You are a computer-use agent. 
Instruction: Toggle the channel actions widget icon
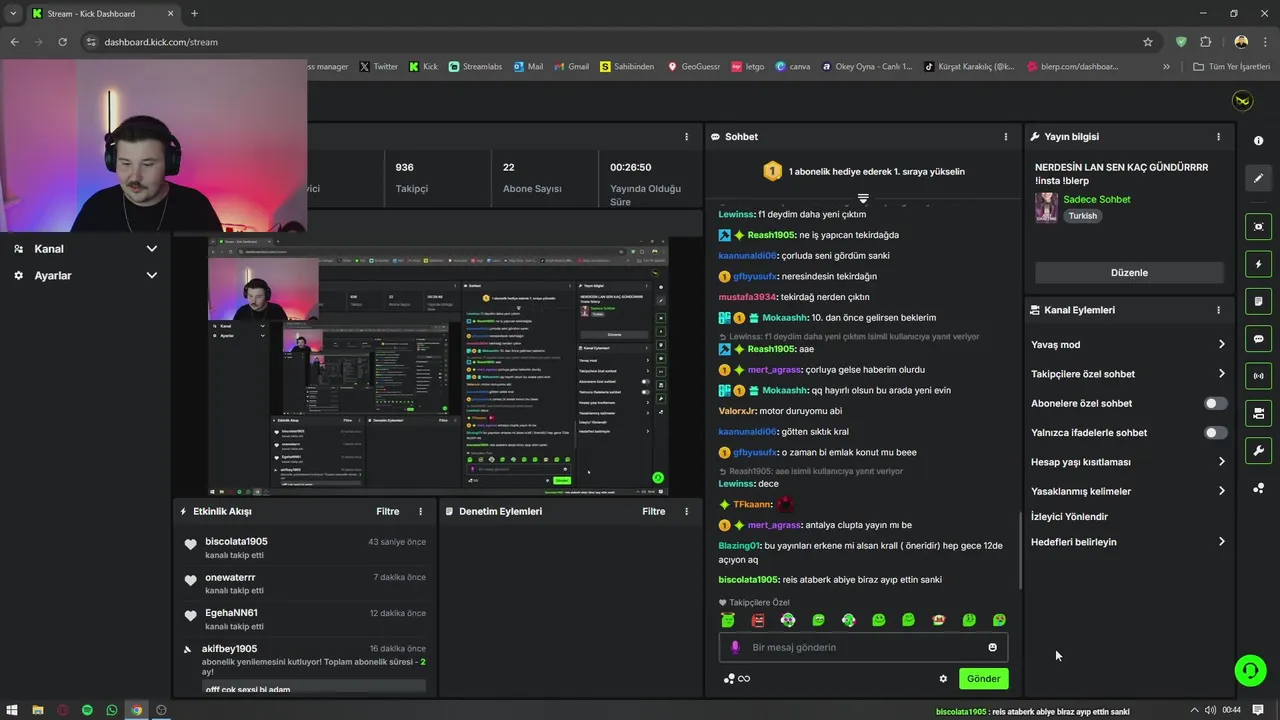pyautogui.click(x=1258, y=413)
